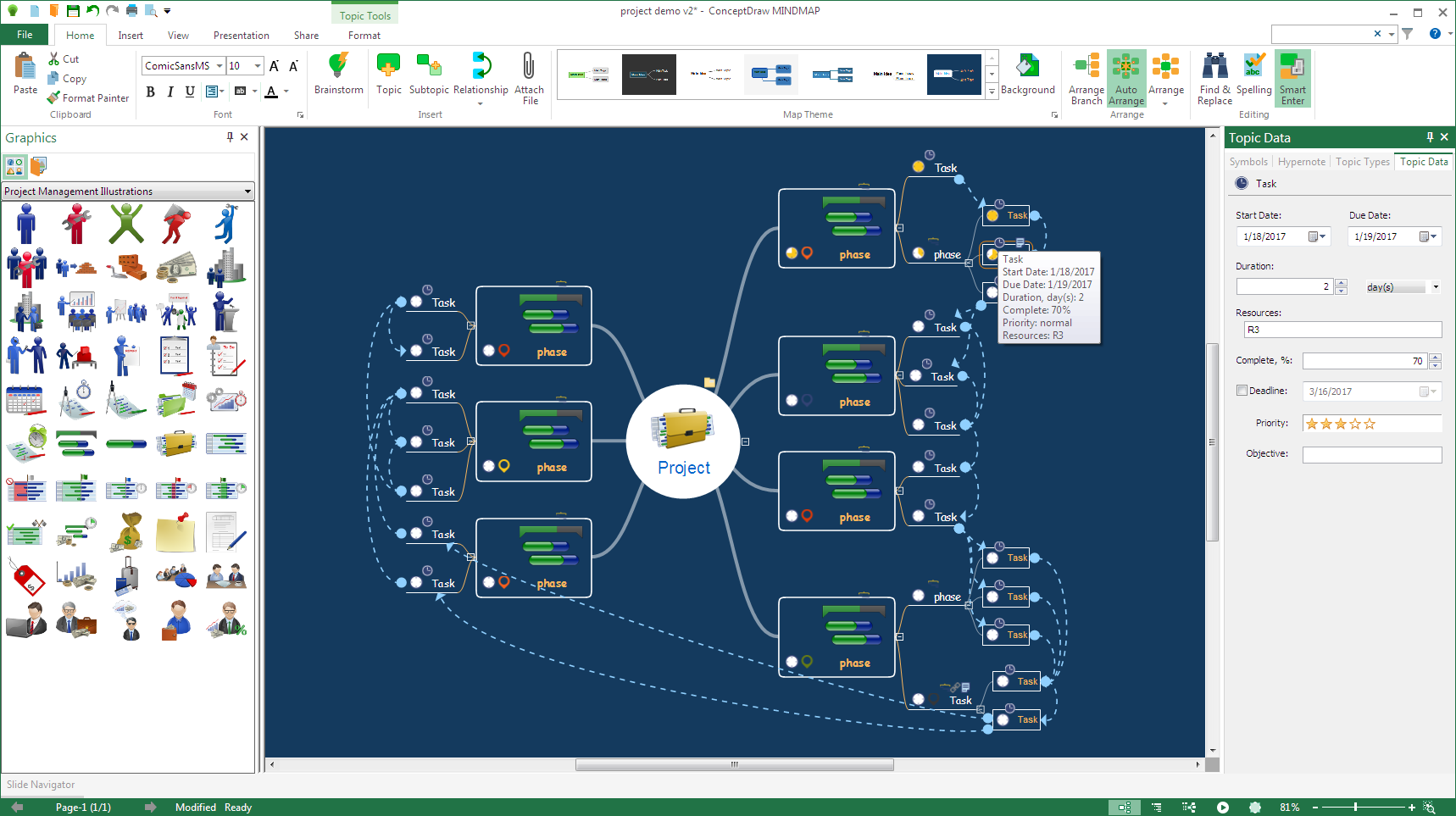Screen dimensions: 1456x816
Task: Click the Attach File paperclip
Action: [529, 78]
